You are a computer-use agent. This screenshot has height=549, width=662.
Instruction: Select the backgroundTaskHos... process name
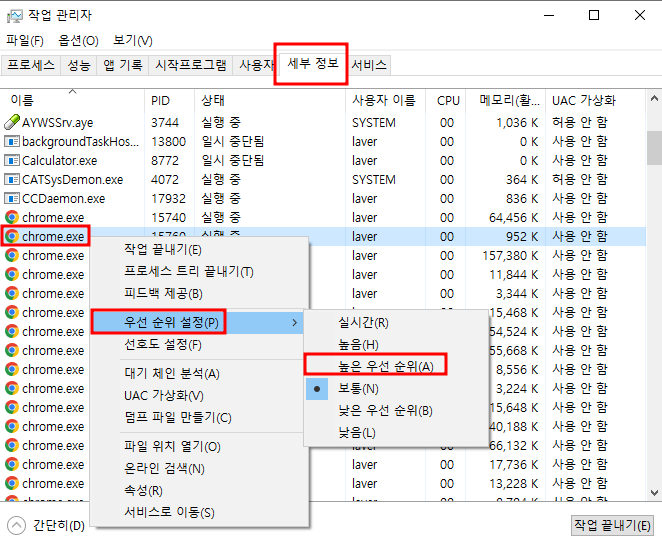(80, 141)
